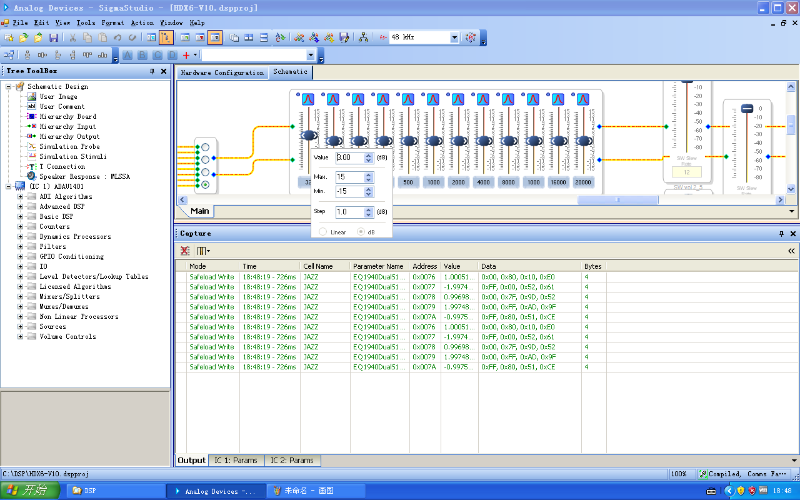Click the filter icon above the 500 band
The height and width of the screenshot is (500, 800).
click(408, 99)
